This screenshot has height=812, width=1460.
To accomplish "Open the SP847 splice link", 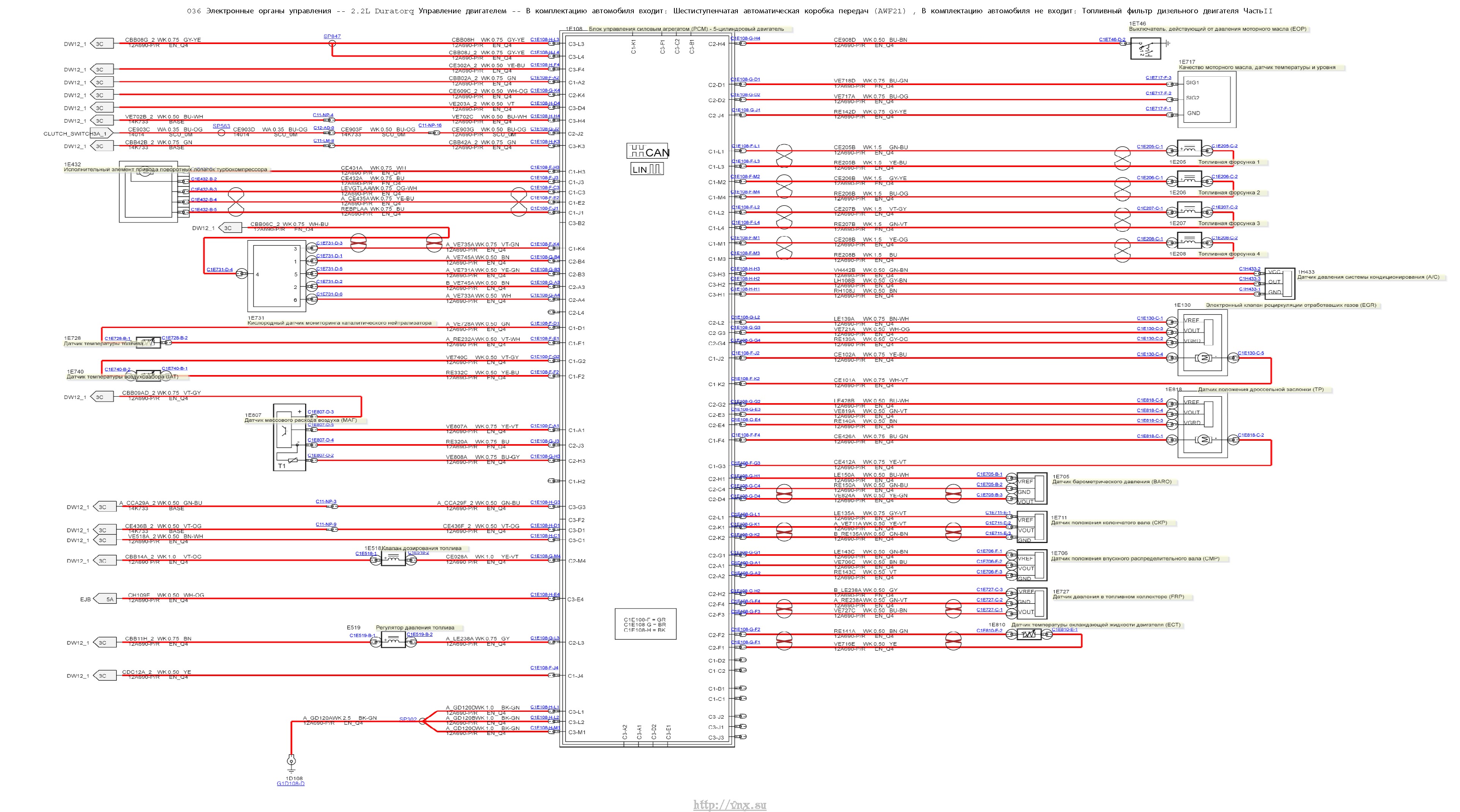I will pyautogui.click(x=332, y=36).
